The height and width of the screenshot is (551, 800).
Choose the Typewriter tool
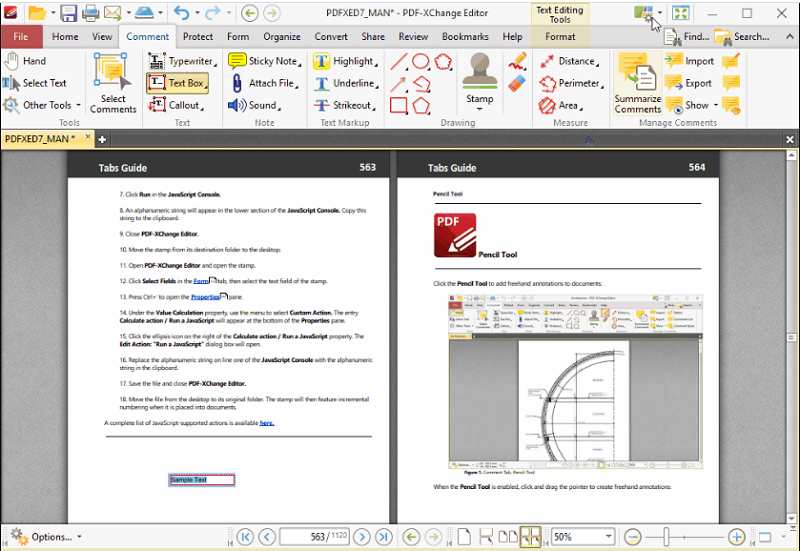point(183,61)
